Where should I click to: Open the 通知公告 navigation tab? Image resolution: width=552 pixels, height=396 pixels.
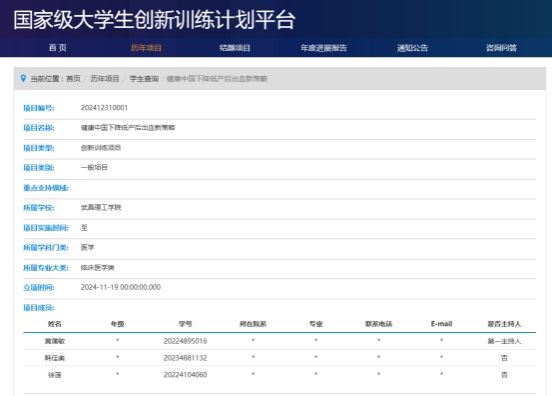(412, 48)
